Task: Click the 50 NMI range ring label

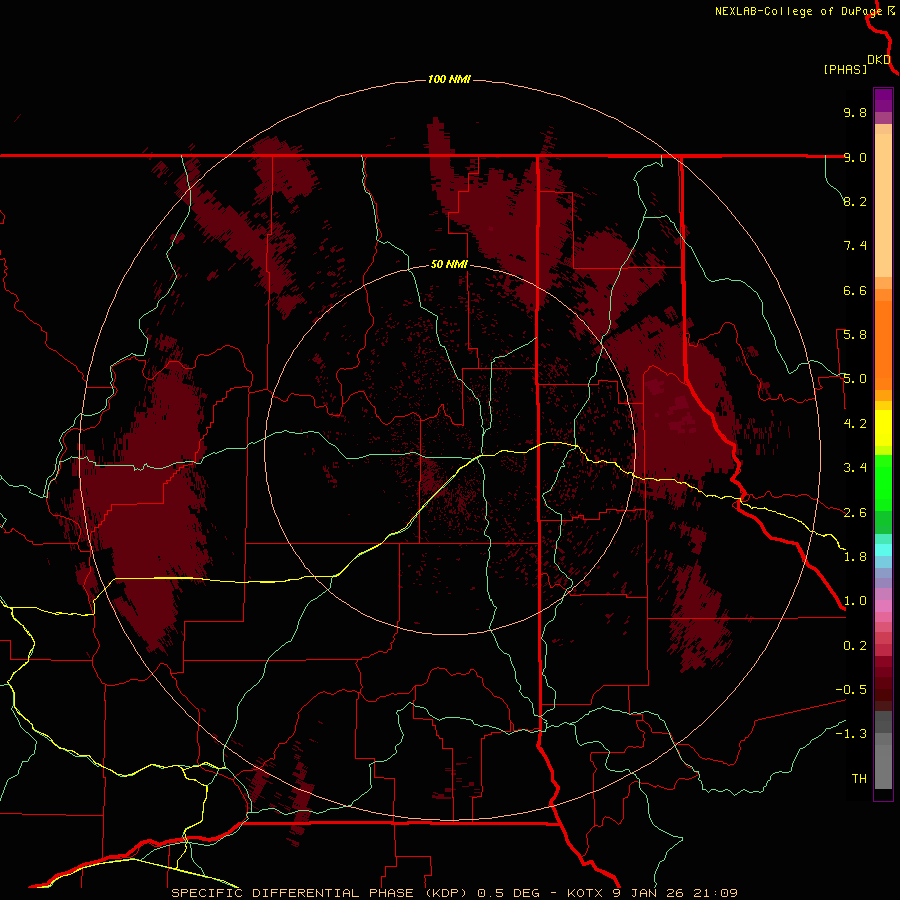Action: pos(449,264)
